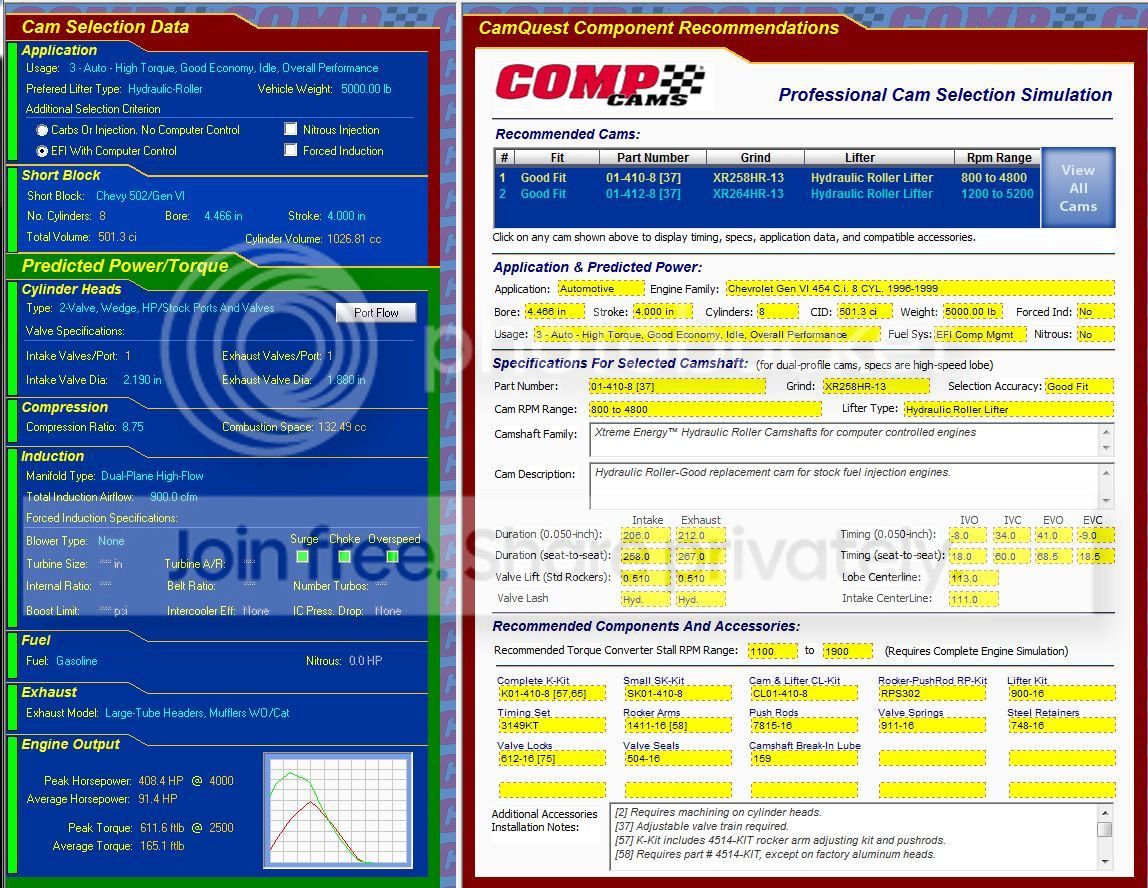The width and height of the screenshot is (1148, 888).
Task: Click the Lifter Kit field 900-16
Action: coord(1062,693)
